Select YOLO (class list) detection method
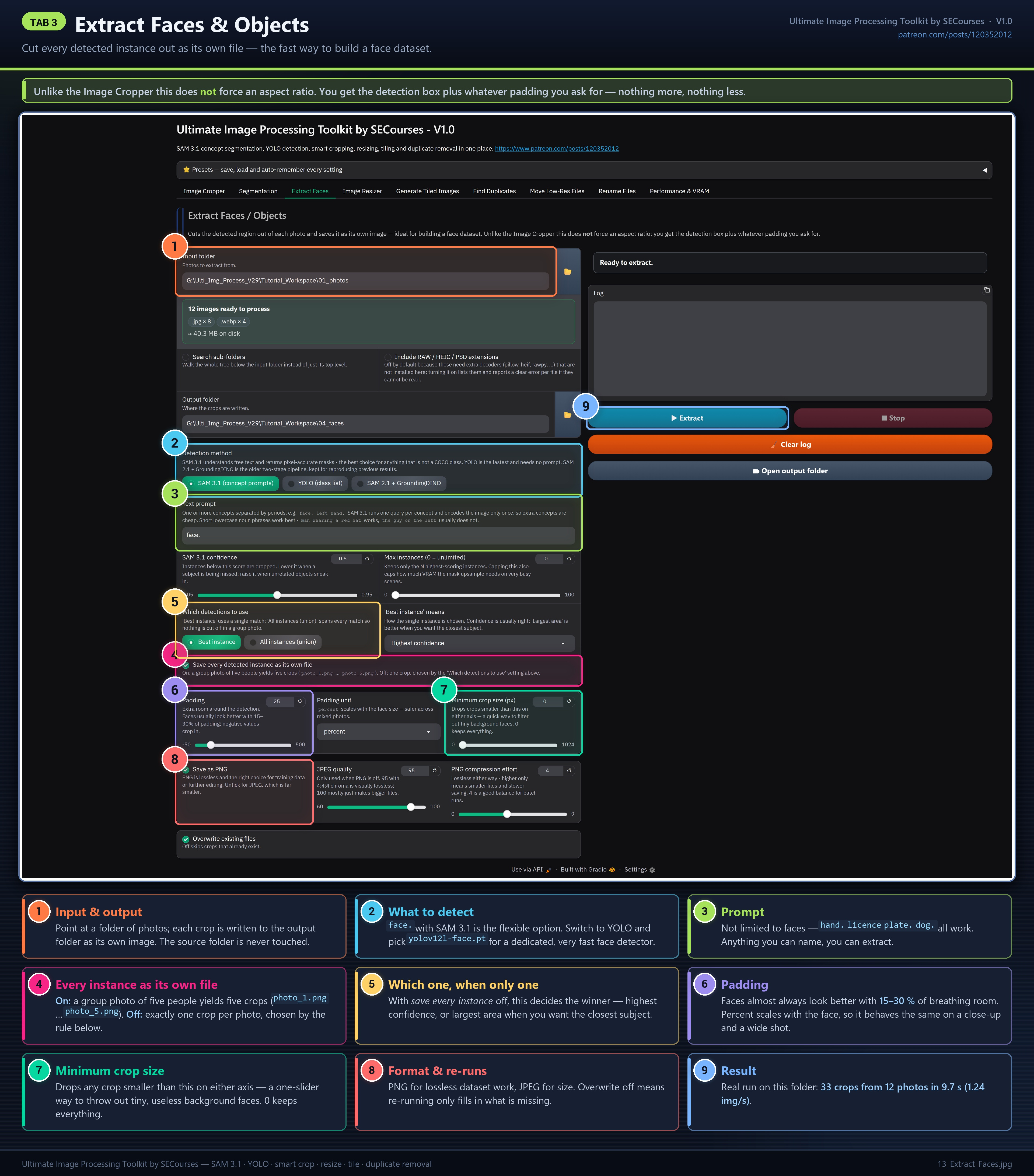The image size is (1034, 1176). click(315, 483)
